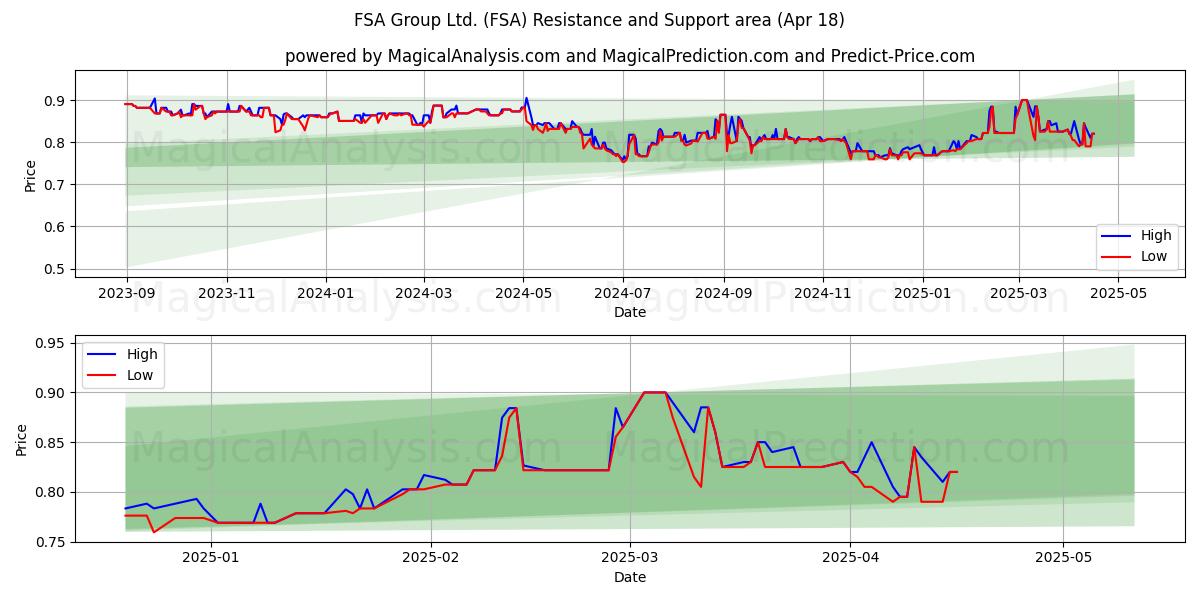1200x600 pixels.
Task: Click the '2023-09' tick label
Action: (126, 293)
